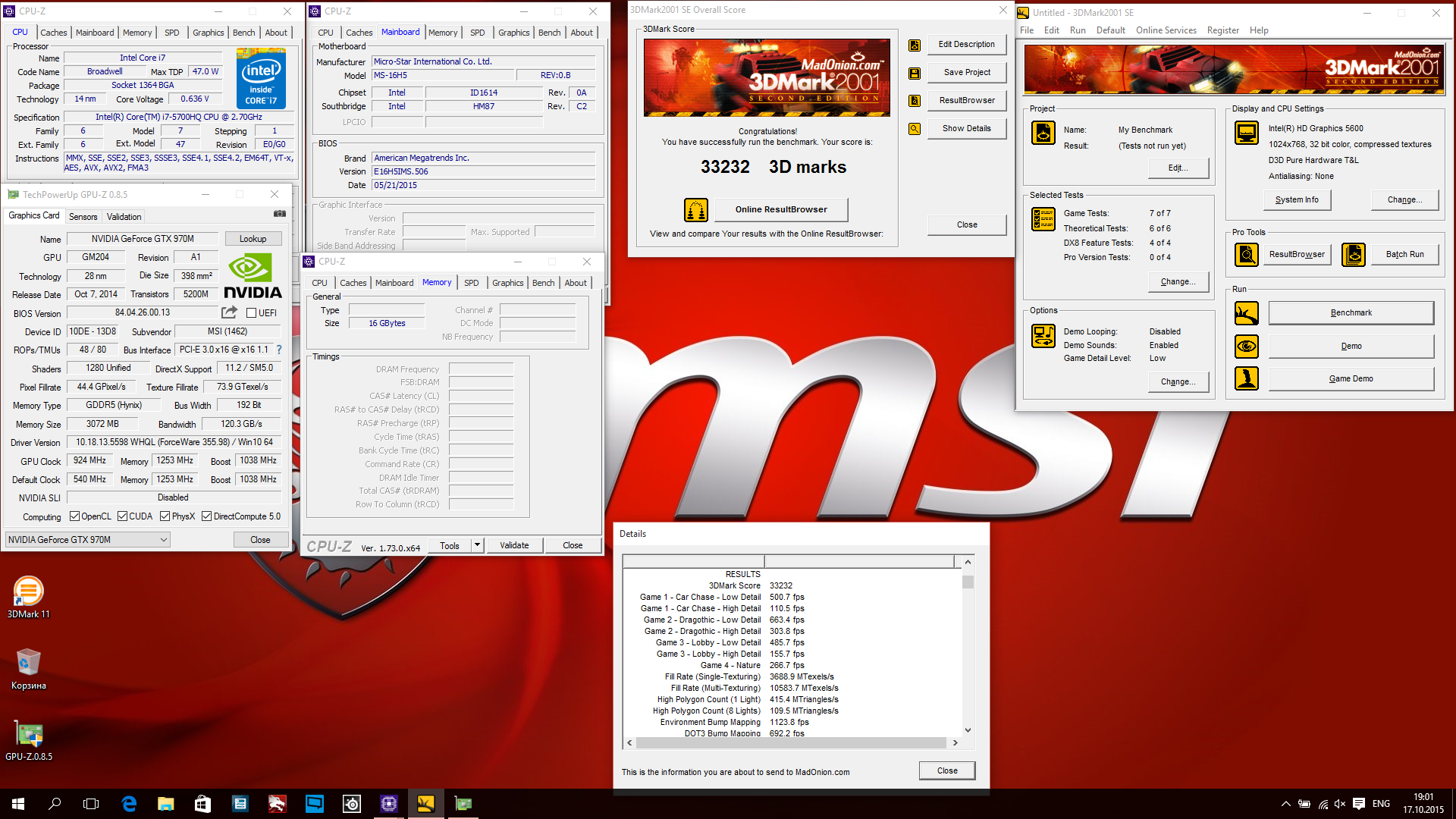Toggle the PhysX checkbox
The width and height of the screenshot is (1456, 819).
(x=165, y=516)
